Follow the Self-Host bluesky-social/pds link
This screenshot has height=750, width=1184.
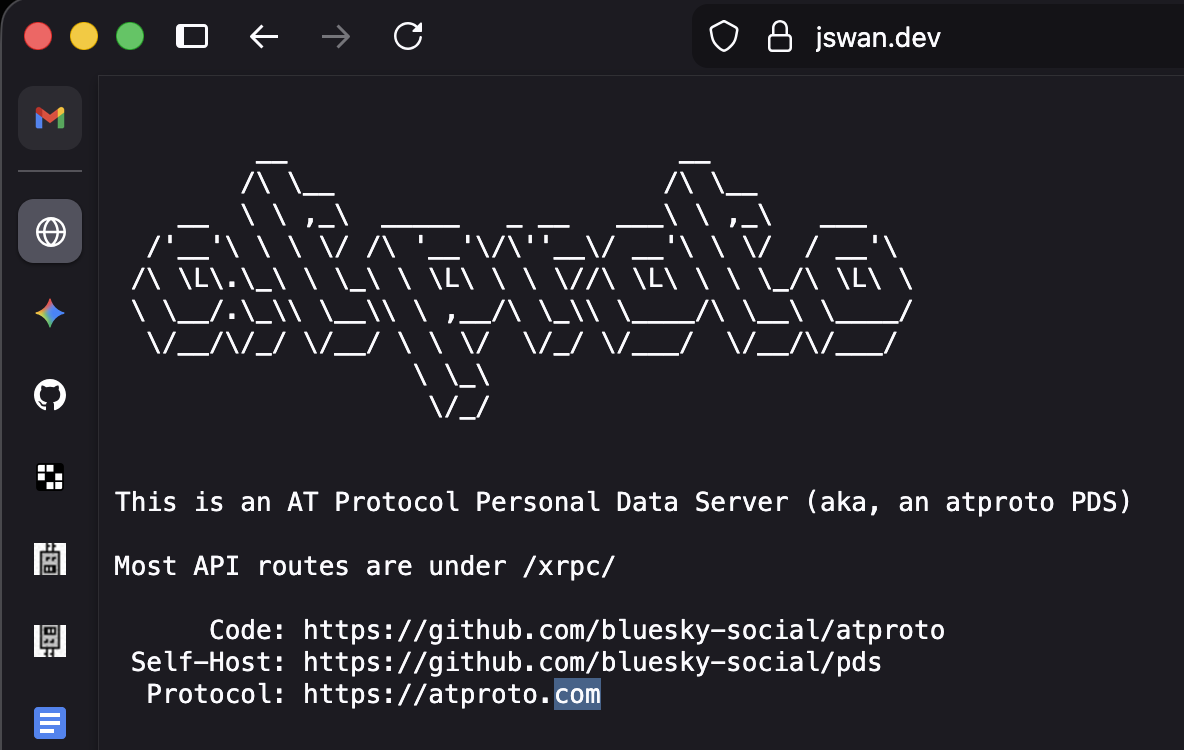pyautogui.click(x=592, y=662)
